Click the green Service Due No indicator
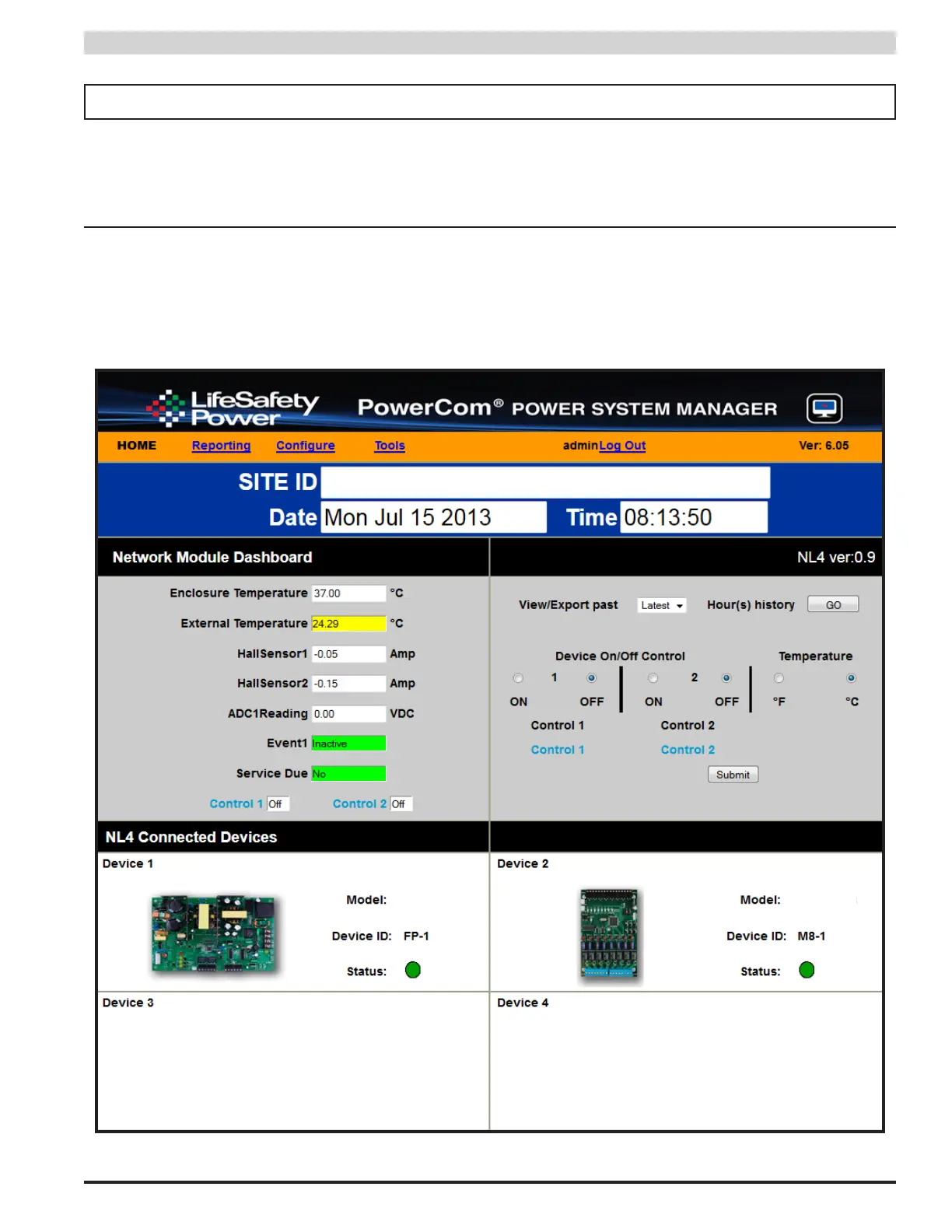The height and width of the screenshot is (1232, 952). point(348,774)
